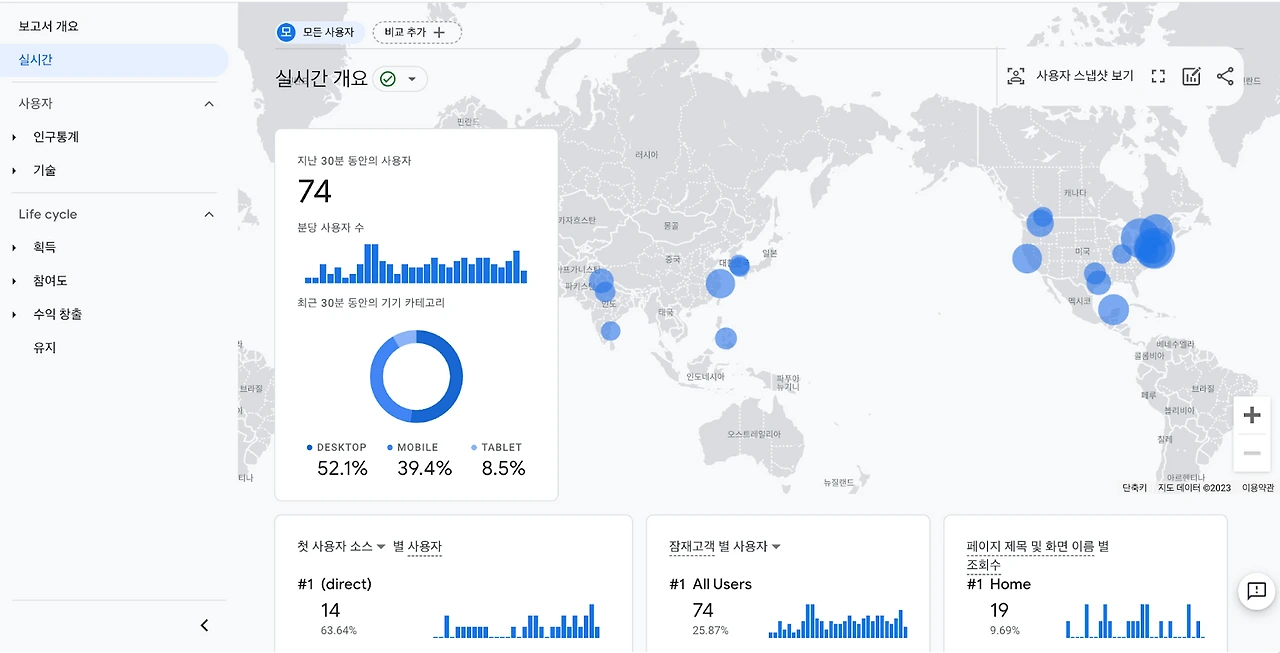Click the 모든 사용자 segment chip
Viewport: 1280px width, 653px height.
coord(318,32)
